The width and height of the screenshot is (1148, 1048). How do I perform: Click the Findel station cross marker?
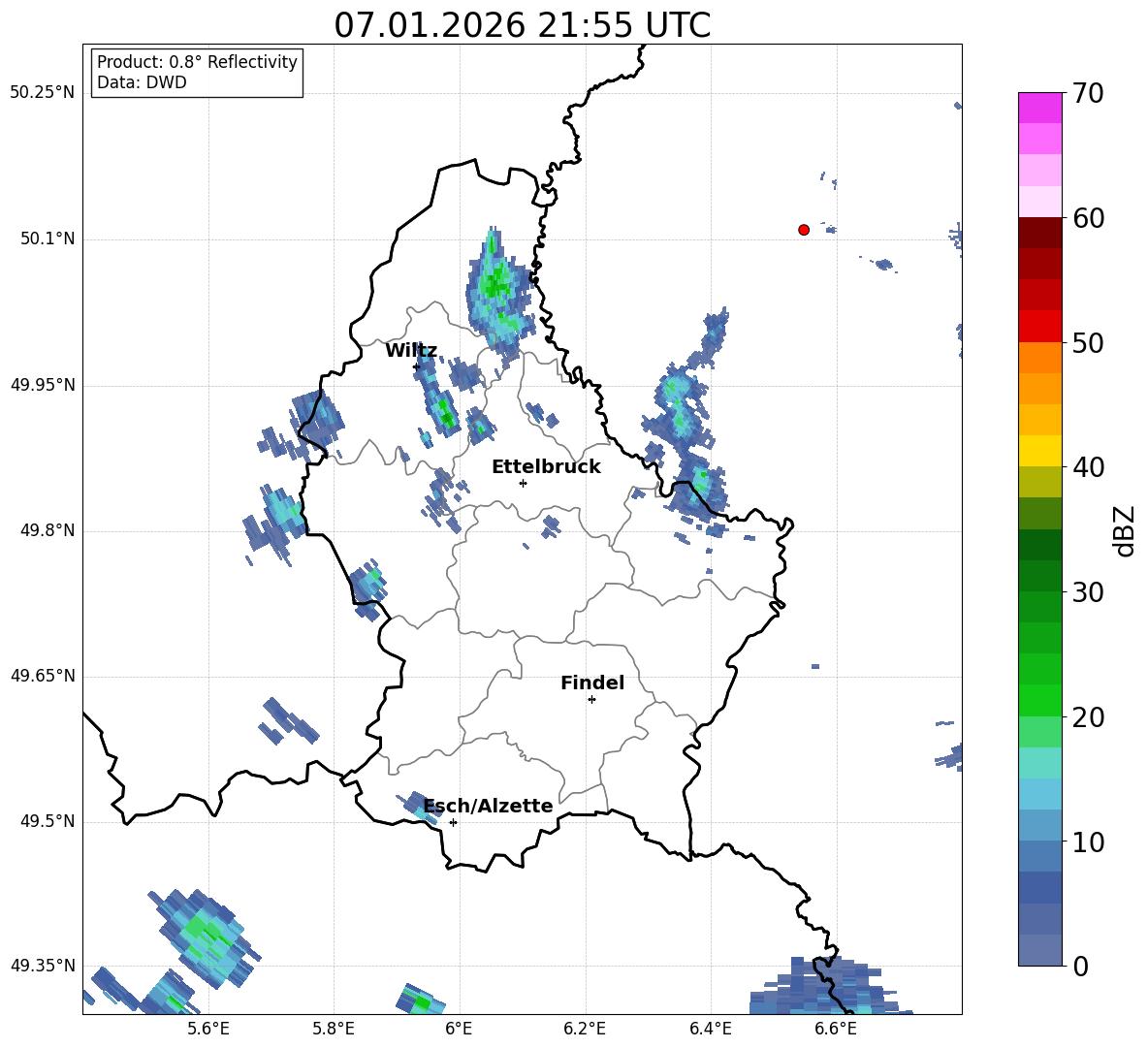coord(591,700)
